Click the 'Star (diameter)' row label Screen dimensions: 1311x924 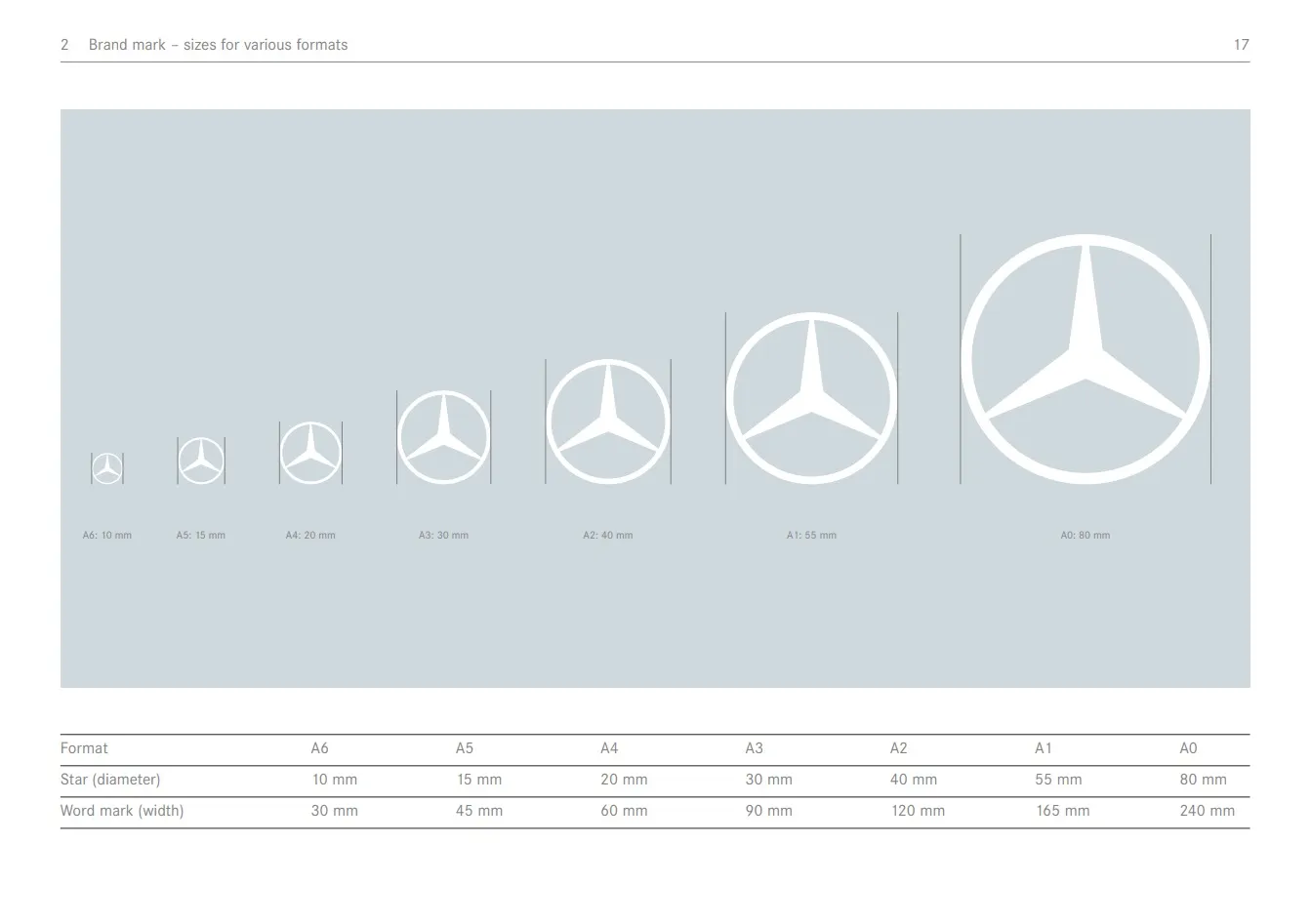tap(110, 780)
